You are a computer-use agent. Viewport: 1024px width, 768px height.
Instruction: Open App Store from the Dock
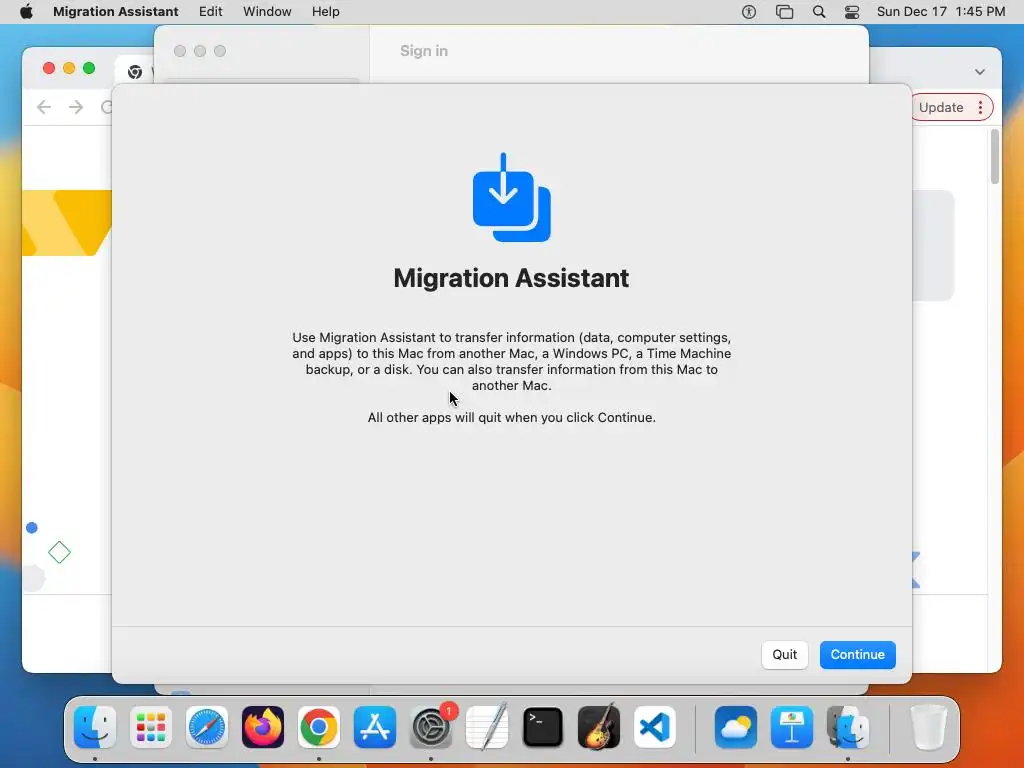(375, 727)
